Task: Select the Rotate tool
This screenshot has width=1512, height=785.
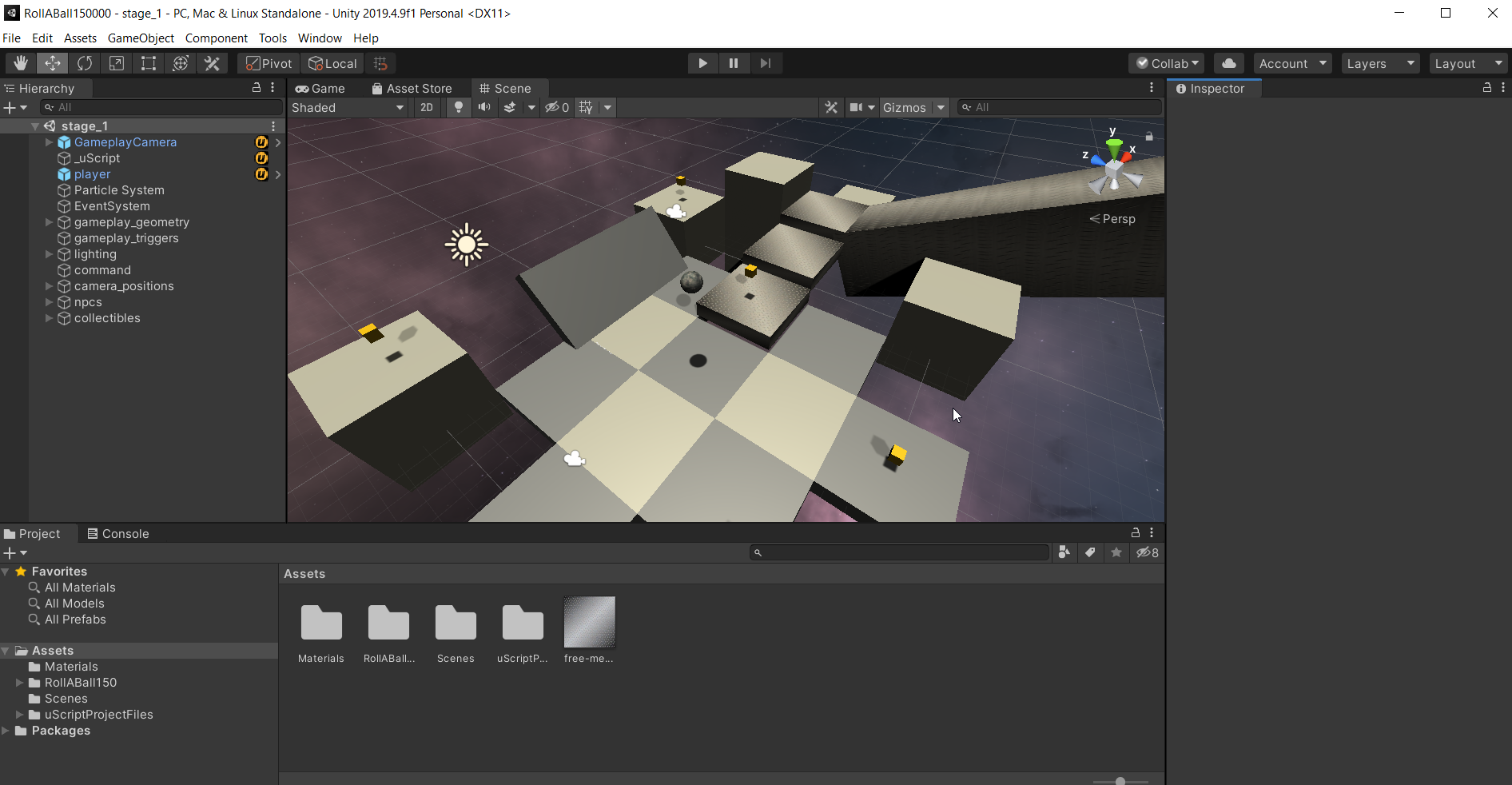Action: pyautogui.click(x=85, y=63)
